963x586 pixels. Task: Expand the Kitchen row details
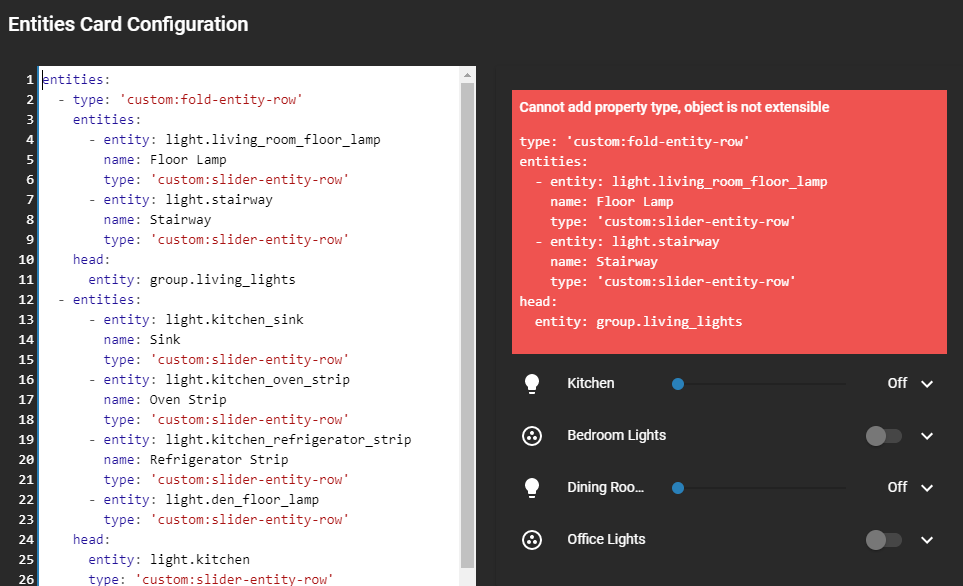(x=926, y=383)
